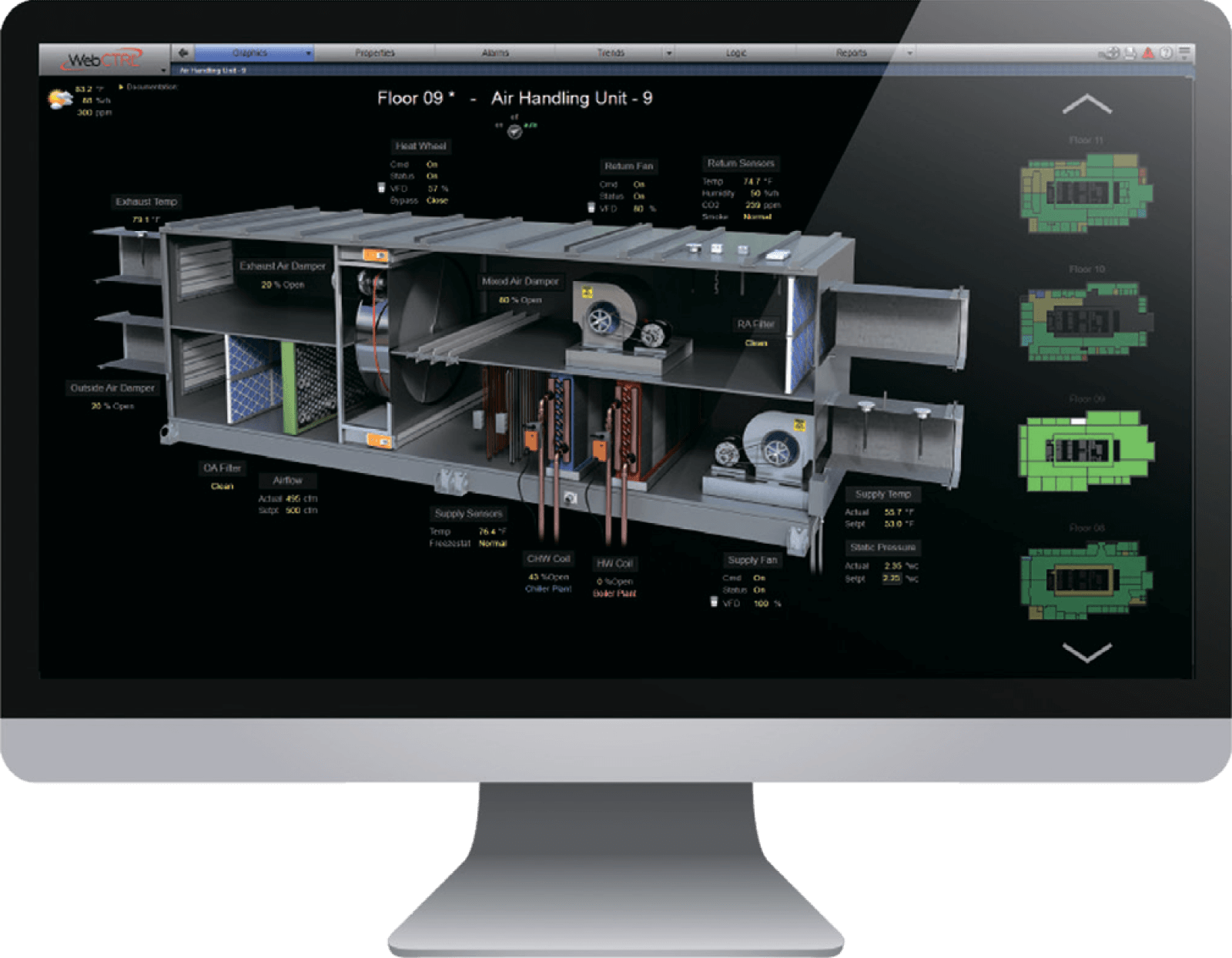This screenshot has height=958, width=1232.
Task: Select the Floor 08 floor plan thumbnail
Action: (1086, 580)
